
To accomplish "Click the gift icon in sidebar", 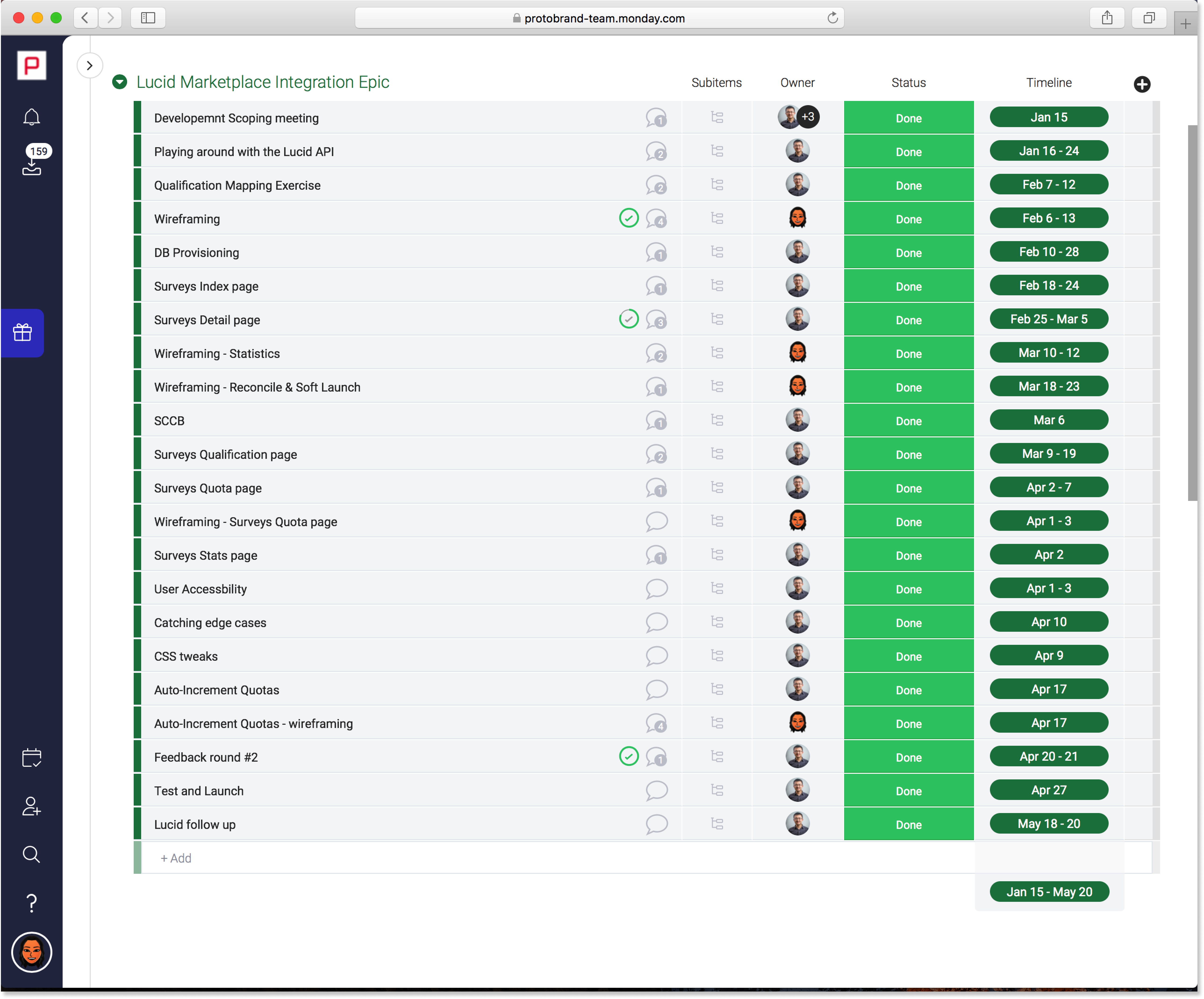I will pyautogui.click(x=23, y=332).
